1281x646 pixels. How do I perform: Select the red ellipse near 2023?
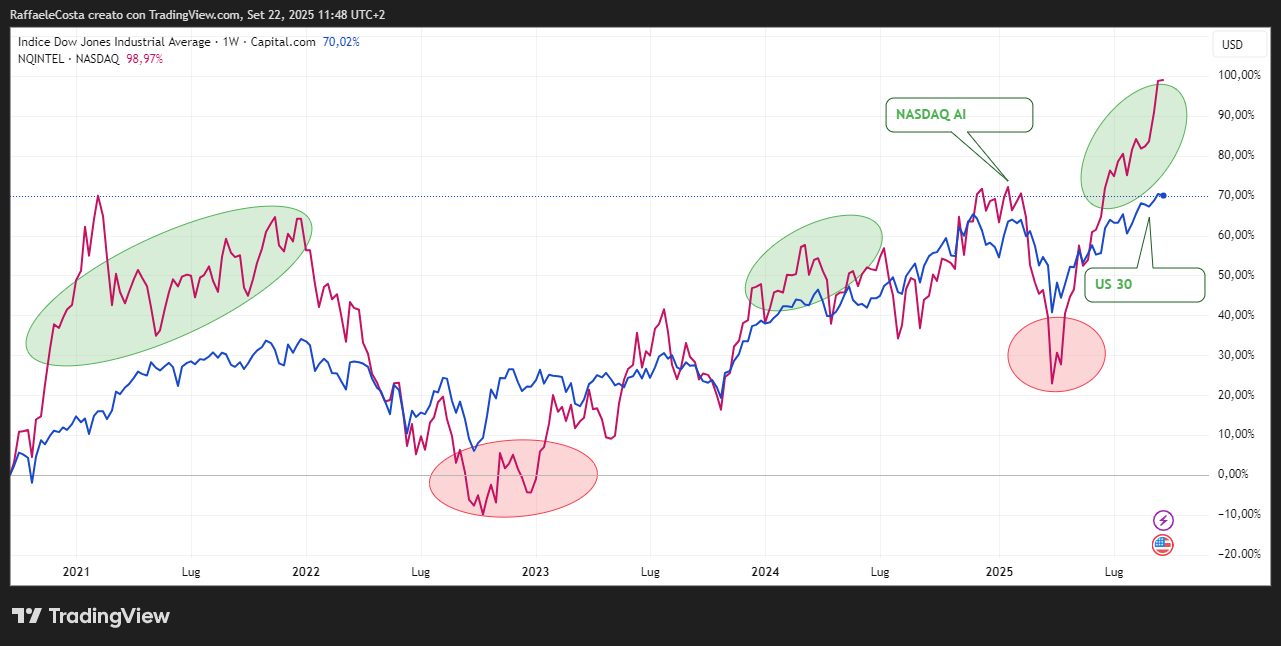(513, 479)
